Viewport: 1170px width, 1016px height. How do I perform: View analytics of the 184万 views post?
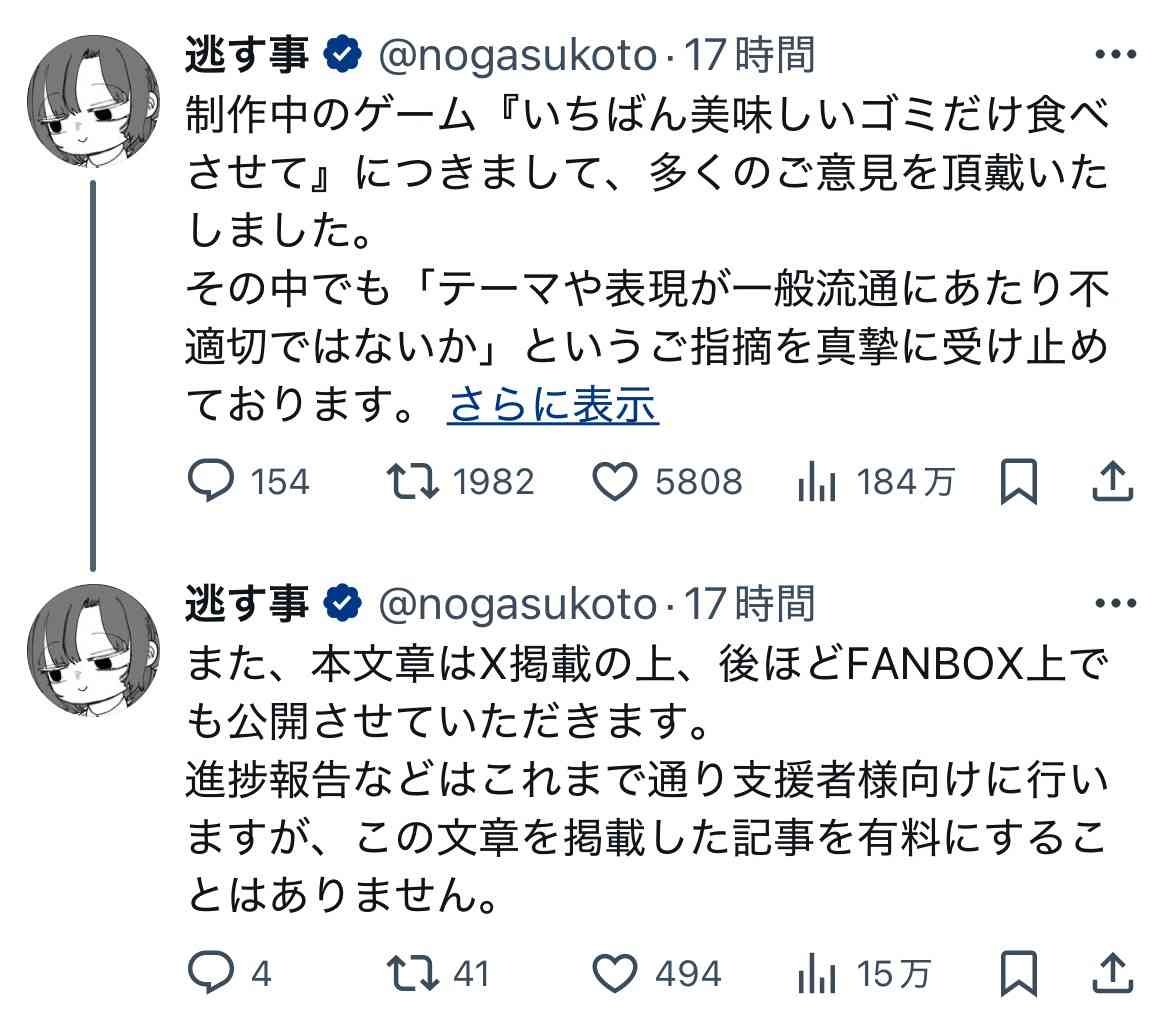tap(816, 484)
